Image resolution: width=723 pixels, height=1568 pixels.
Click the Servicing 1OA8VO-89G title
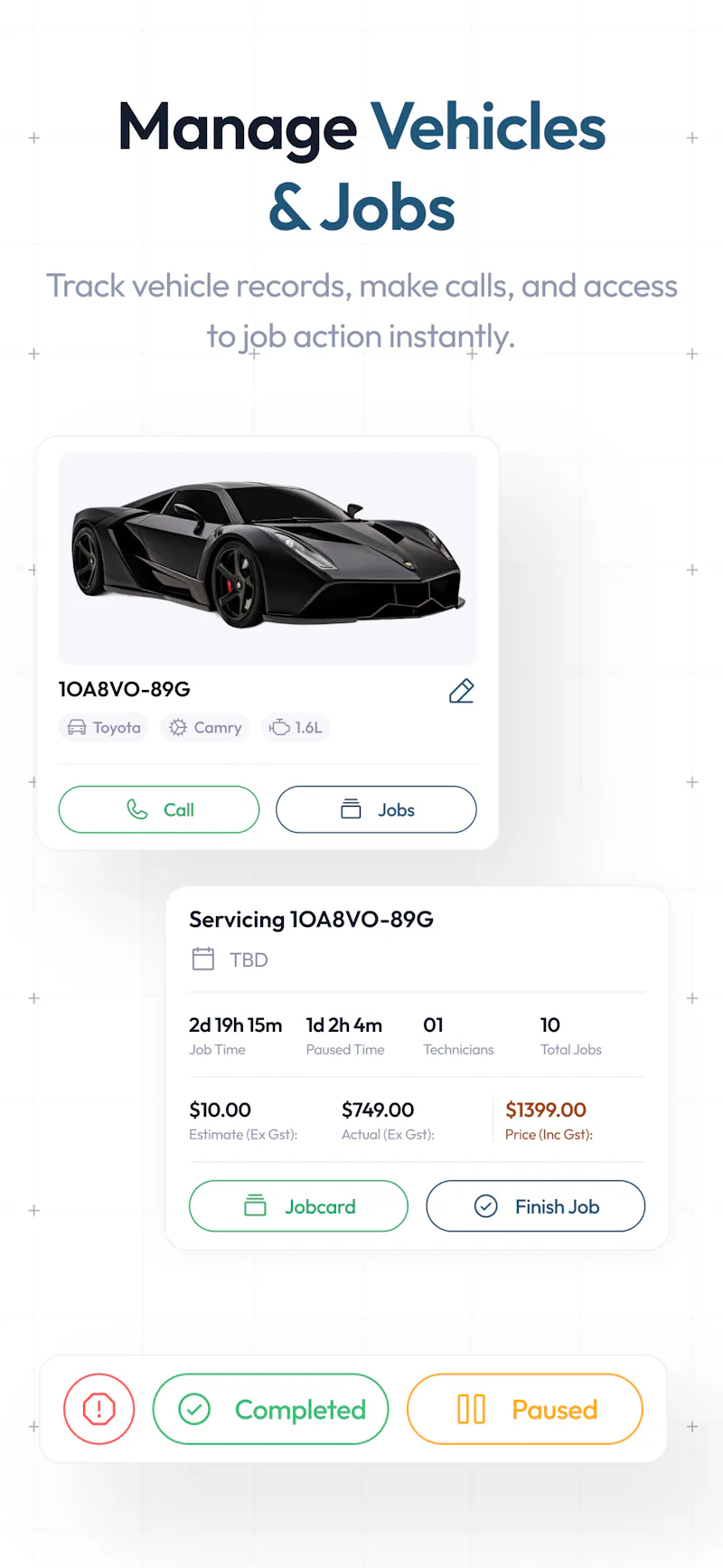point(311,920)
